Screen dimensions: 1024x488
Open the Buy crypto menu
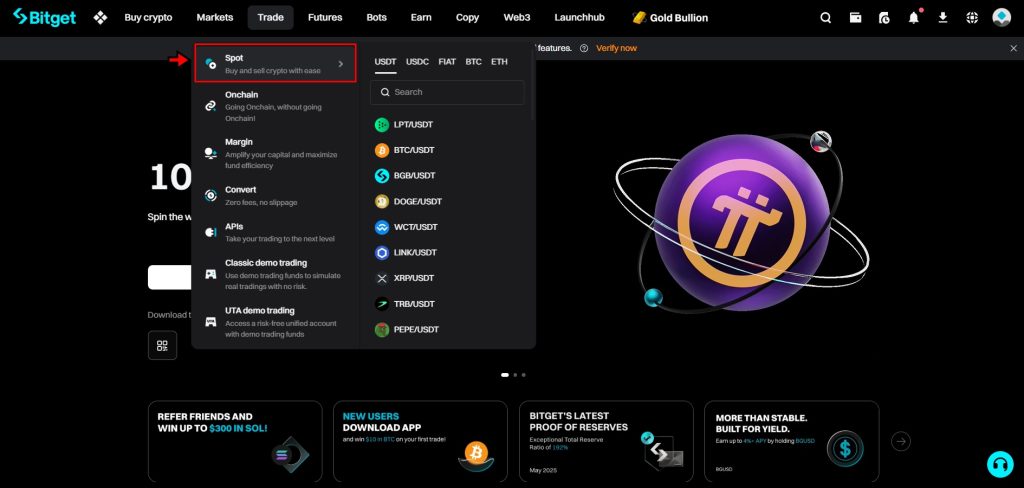pos(148,18)
